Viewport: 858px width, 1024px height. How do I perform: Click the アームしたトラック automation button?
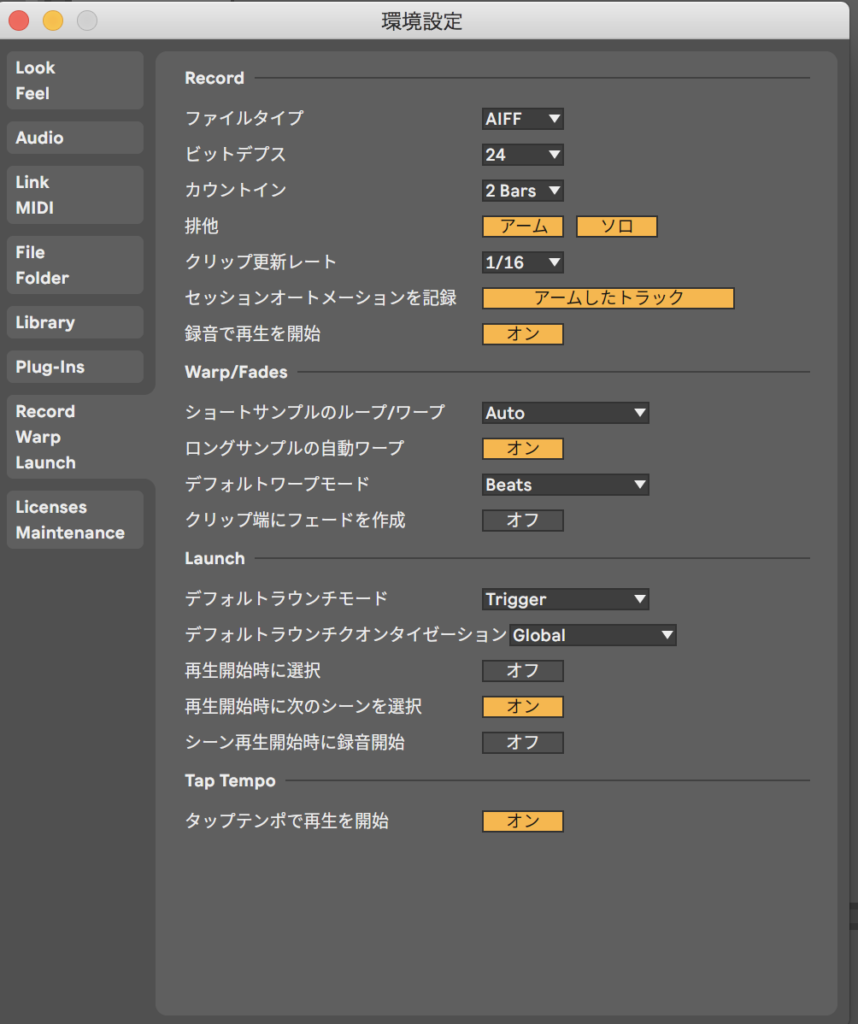pos(608,298)
